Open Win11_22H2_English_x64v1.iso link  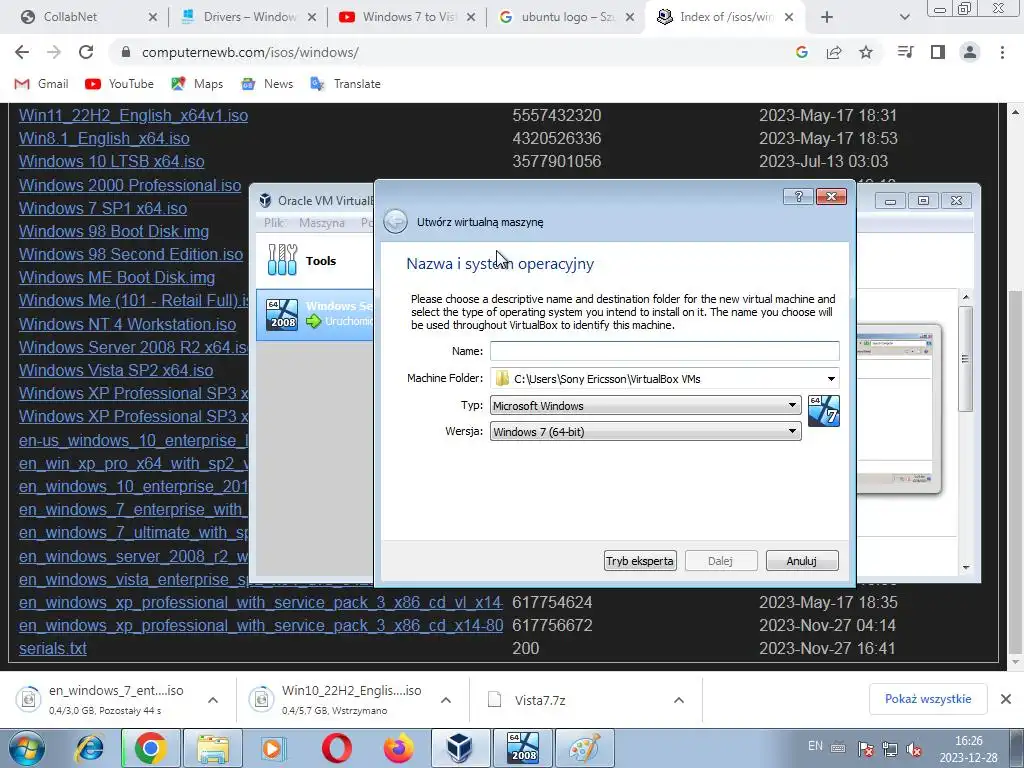point(133,115)
